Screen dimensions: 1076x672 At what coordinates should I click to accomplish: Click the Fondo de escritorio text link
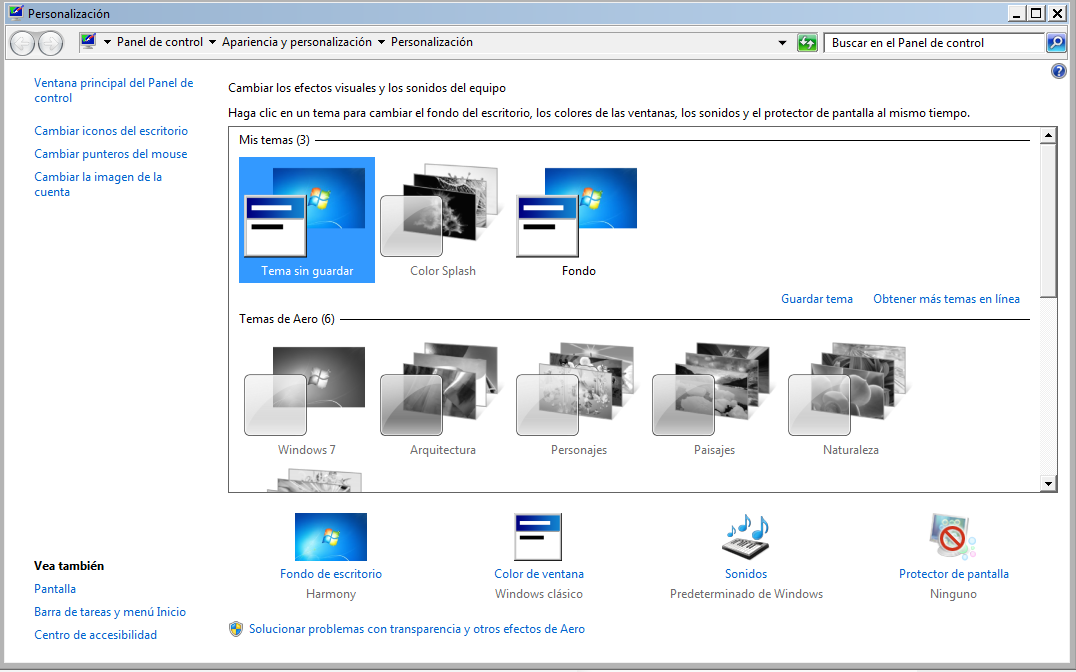[331, 574]
